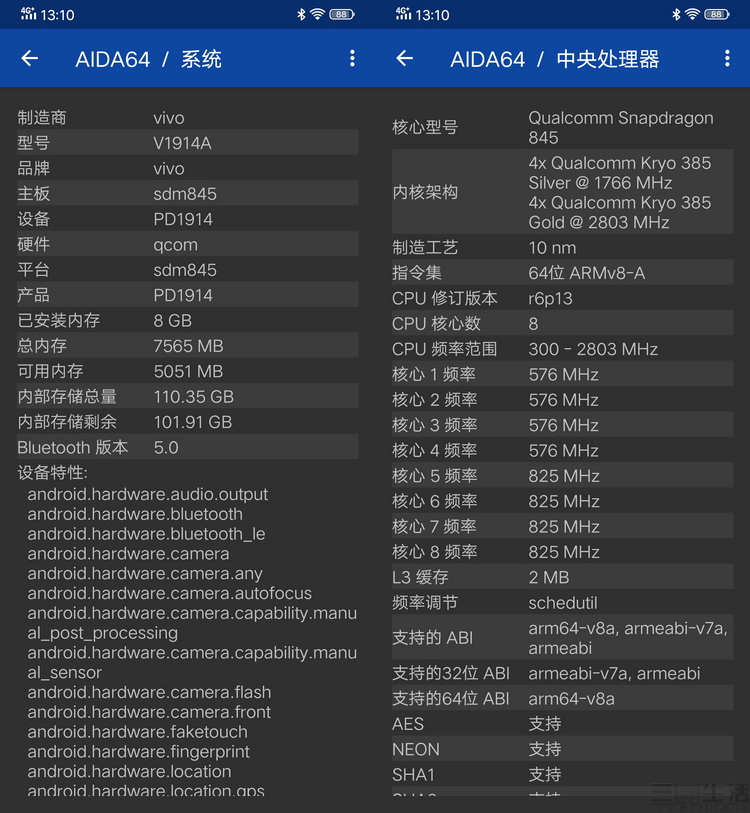Select android.hardware.camera.front entry
750x813 pixels.
pyautogui.click(x=149, y=712)
